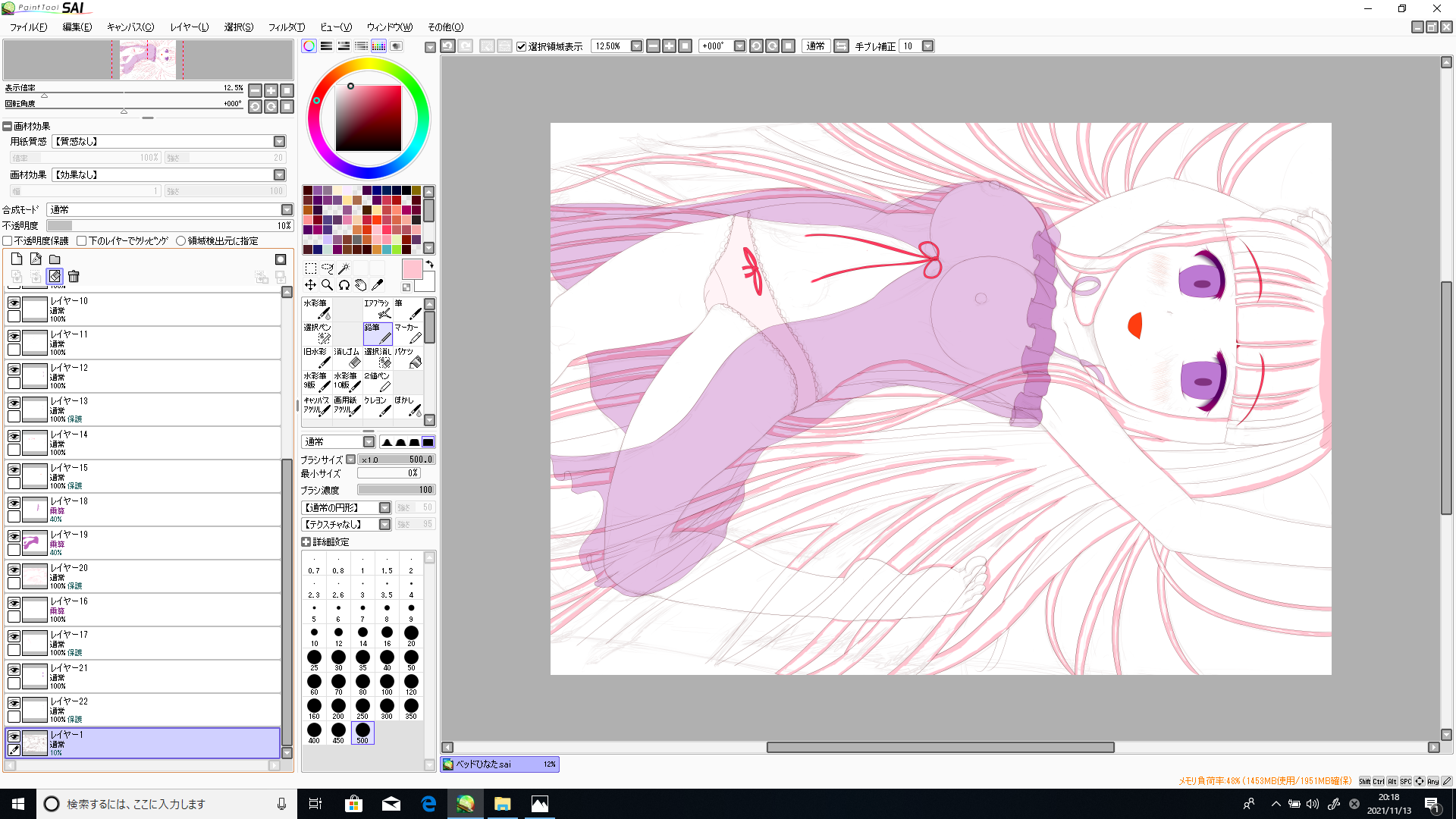This screenshot has width=1456, height=819.
Task: Select the eyedropper tool
Action: pyautogui.click(x=378, y=285)
